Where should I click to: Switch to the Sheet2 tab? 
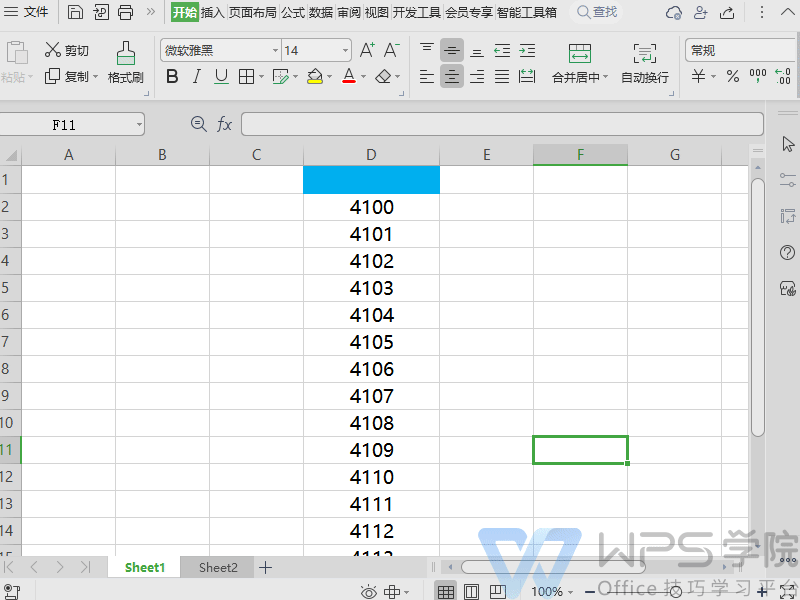[218, 567]
